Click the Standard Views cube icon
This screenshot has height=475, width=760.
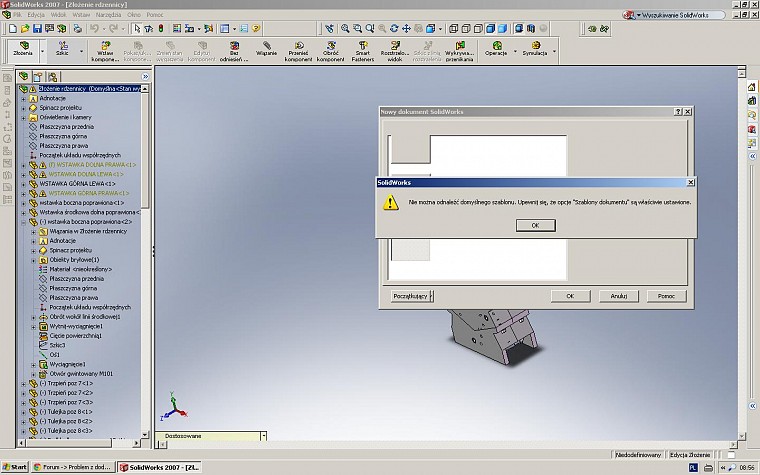tap(430, 29)
